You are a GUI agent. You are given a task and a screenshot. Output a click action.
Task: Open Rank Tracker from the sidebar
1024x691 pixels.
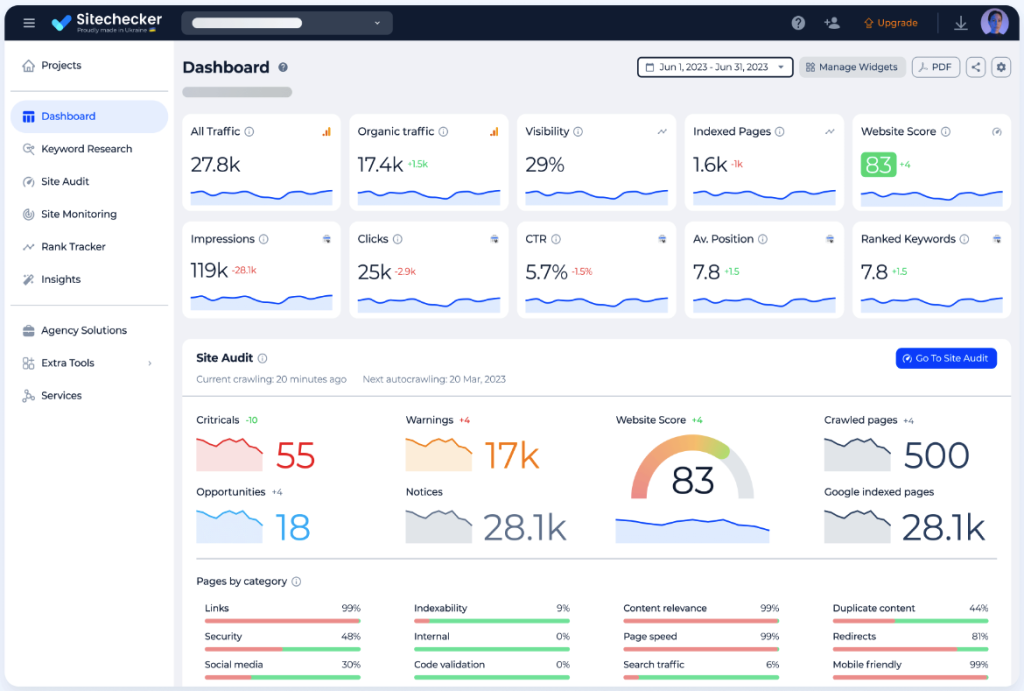(73, 247)
